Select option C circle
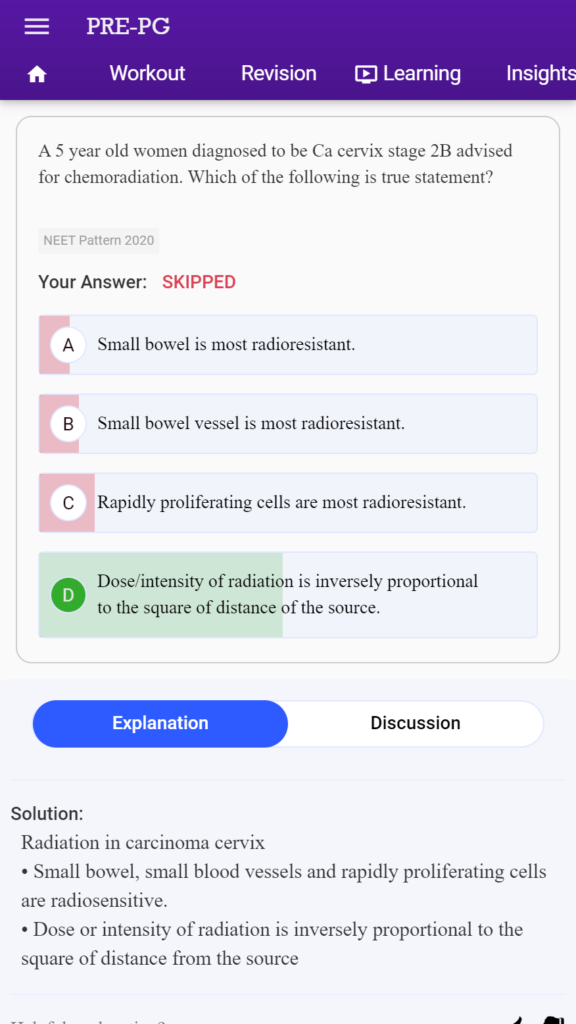576x1024 pixels. pyautogui.click(x=68, y=503)
